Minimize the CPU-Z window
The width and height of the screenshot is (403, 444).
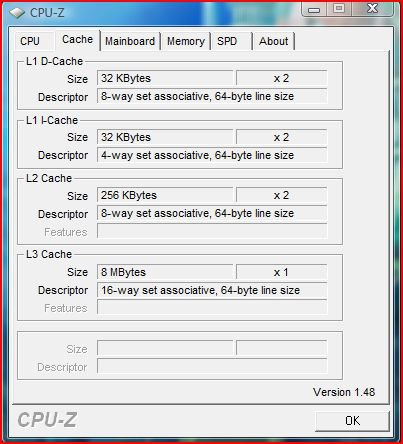(314, 10)
